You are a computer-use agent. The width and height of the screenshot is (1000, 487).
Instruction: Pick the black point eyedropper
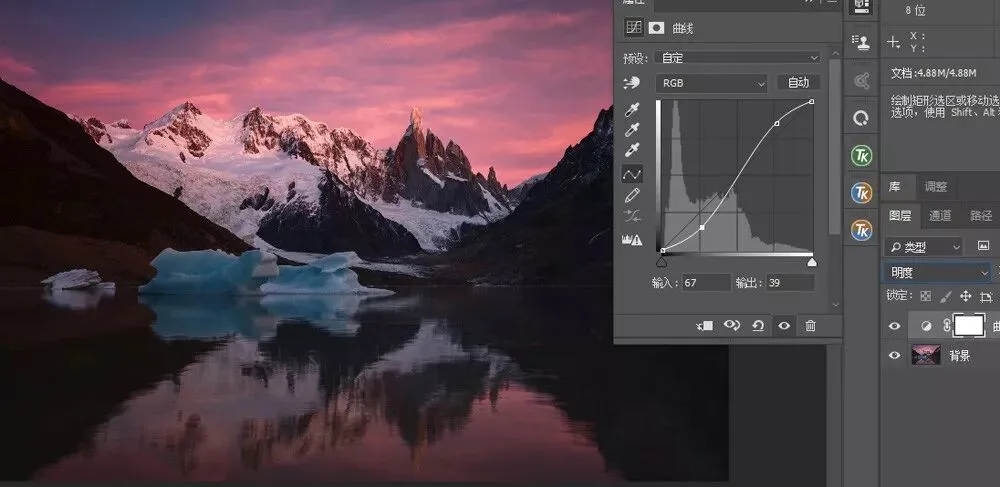[x=631, y=110]
